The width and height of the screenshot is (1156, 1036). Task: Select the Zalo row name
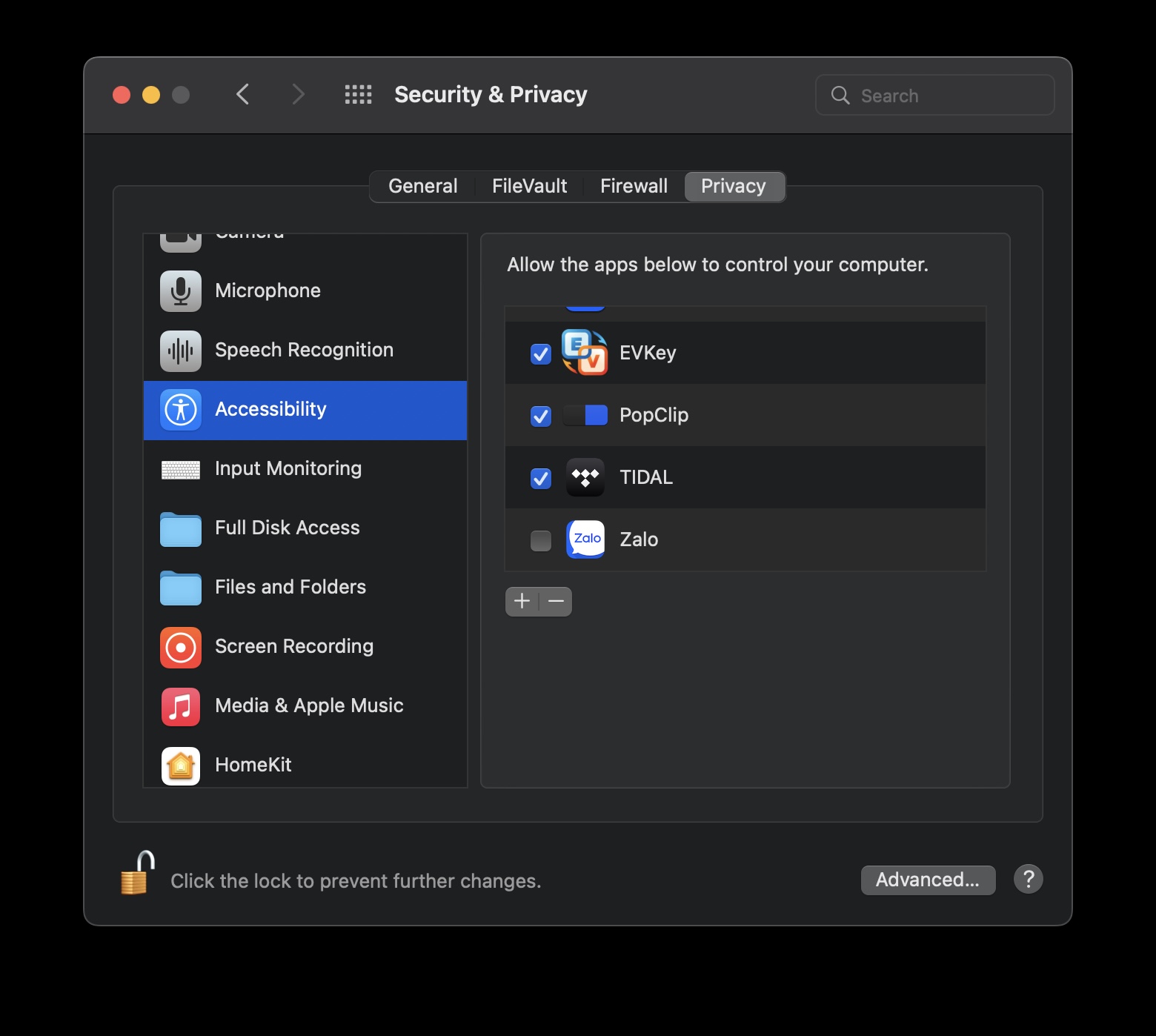pos(639,539)
